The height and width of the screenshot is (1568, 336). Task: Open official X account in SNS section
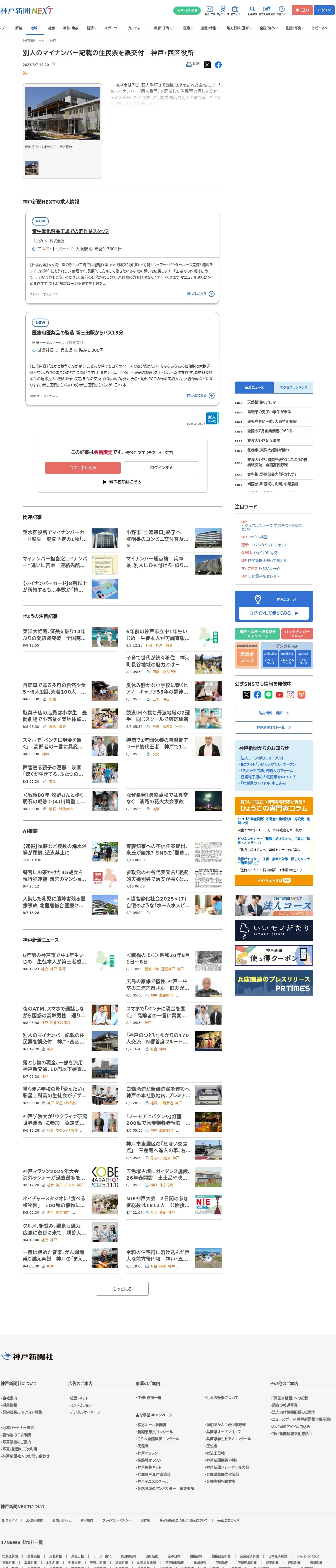tap(246, 695)
